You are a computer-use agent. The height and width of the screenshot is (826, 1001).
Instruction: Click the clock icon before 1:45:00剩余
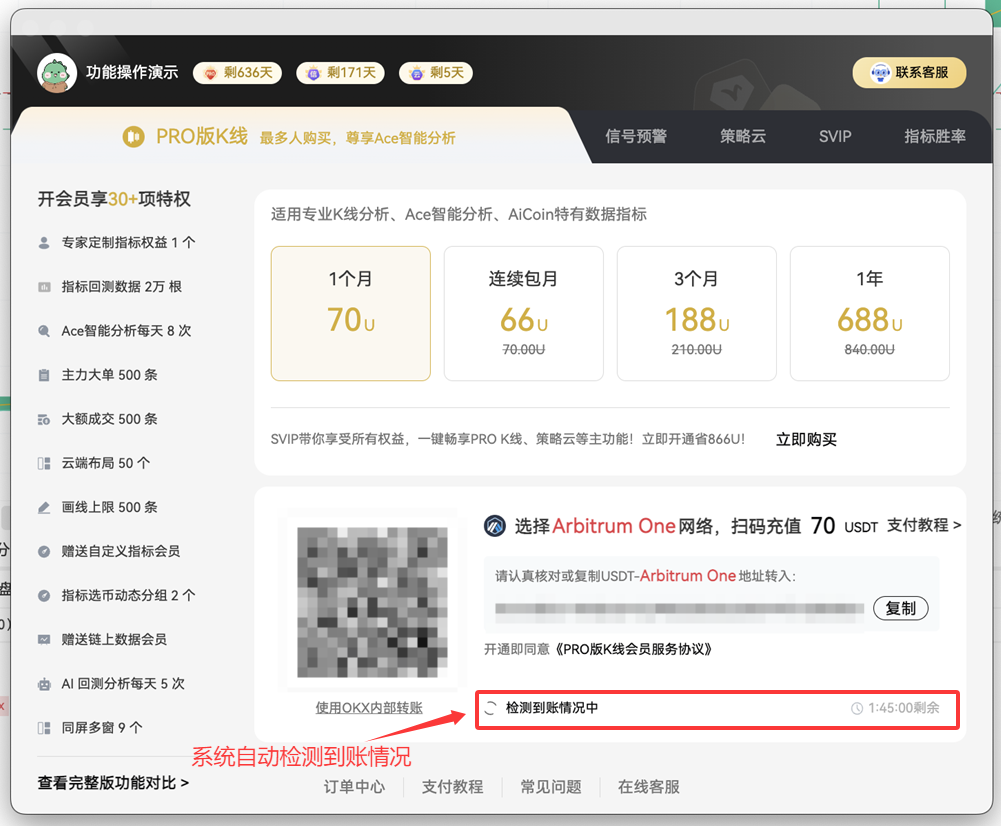[857, 708]
